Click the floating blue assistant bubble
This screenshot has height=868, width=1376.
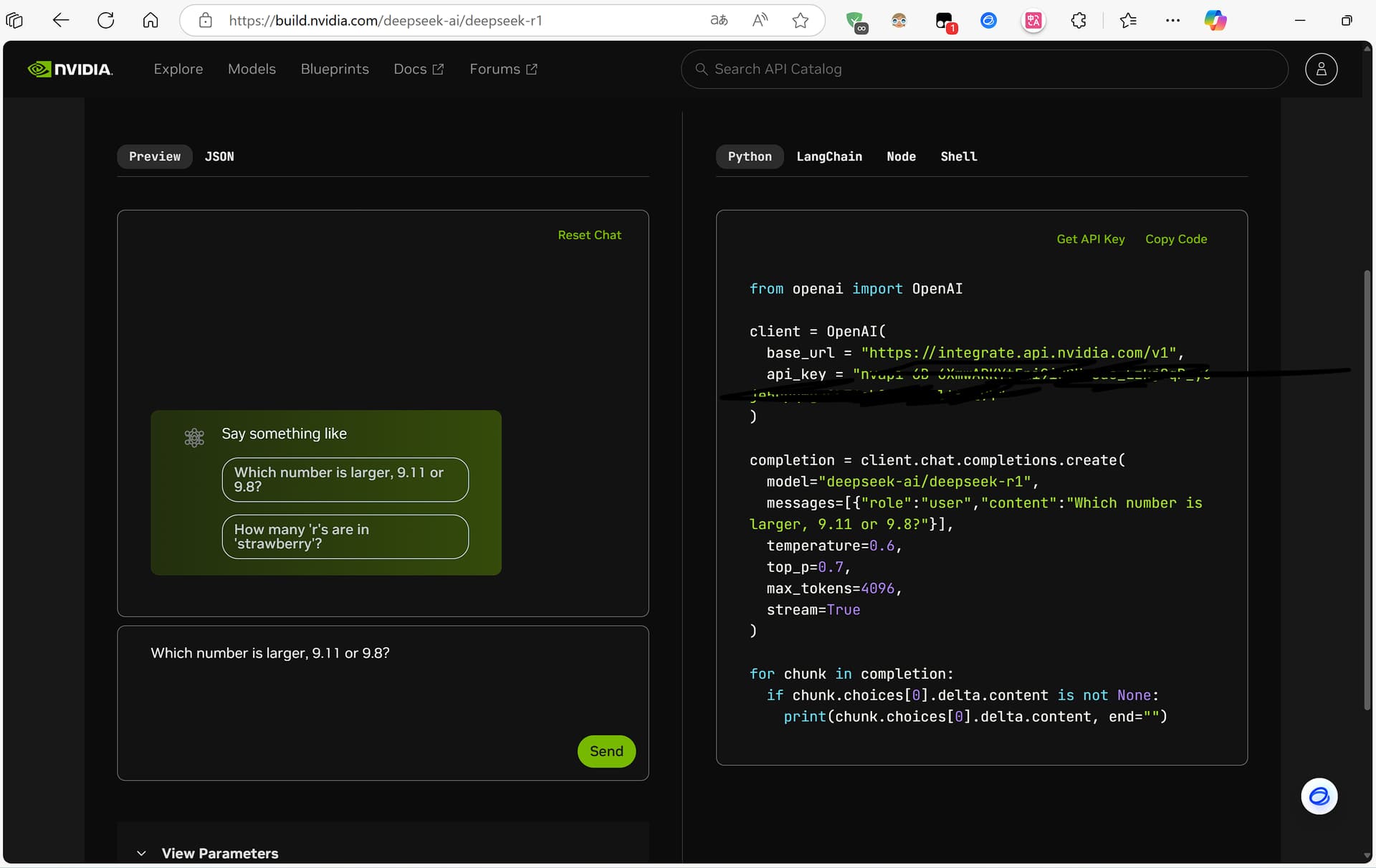[1319, 796]
